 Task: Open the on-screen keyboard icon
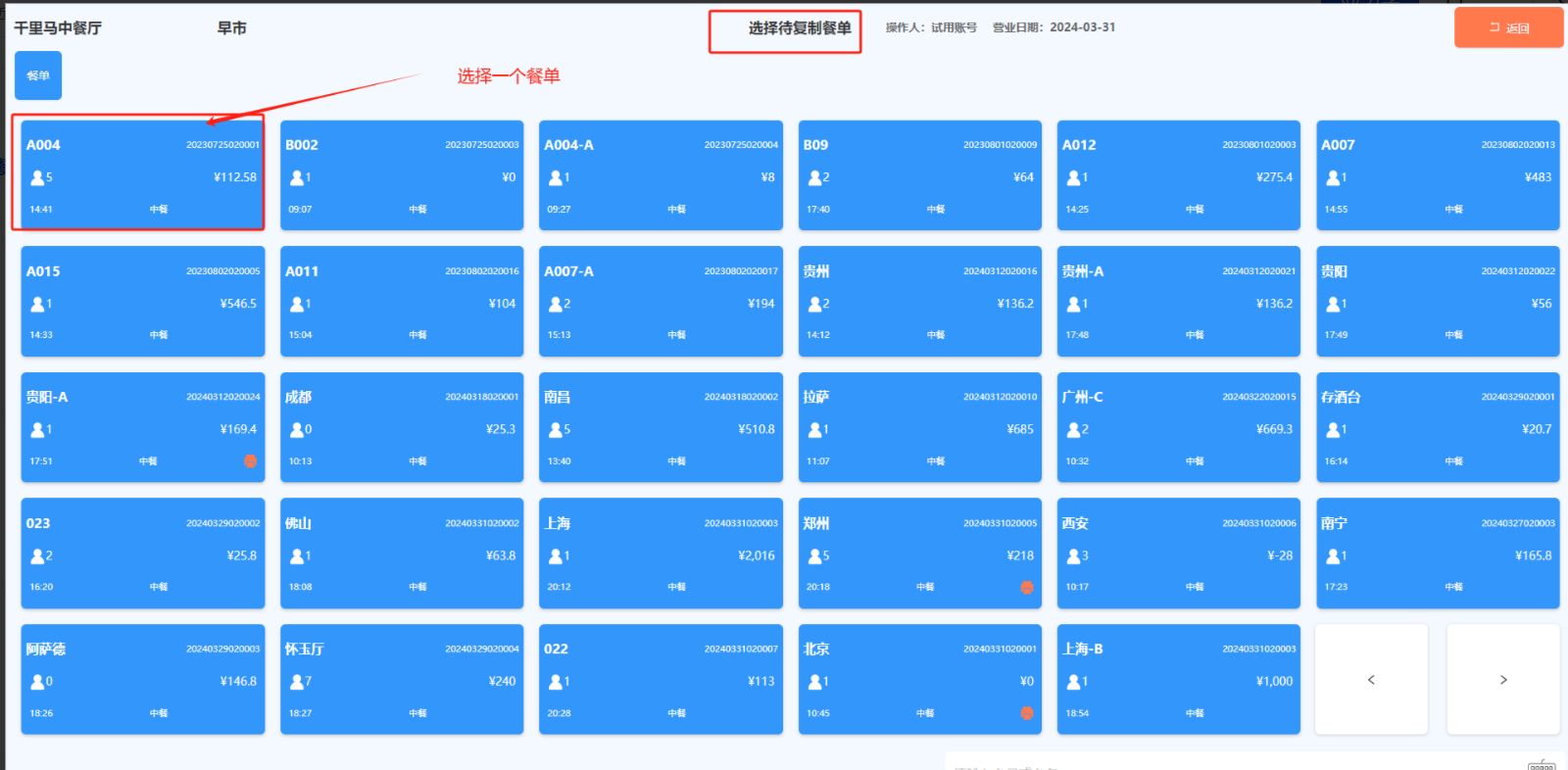[x=1541, y=764]
